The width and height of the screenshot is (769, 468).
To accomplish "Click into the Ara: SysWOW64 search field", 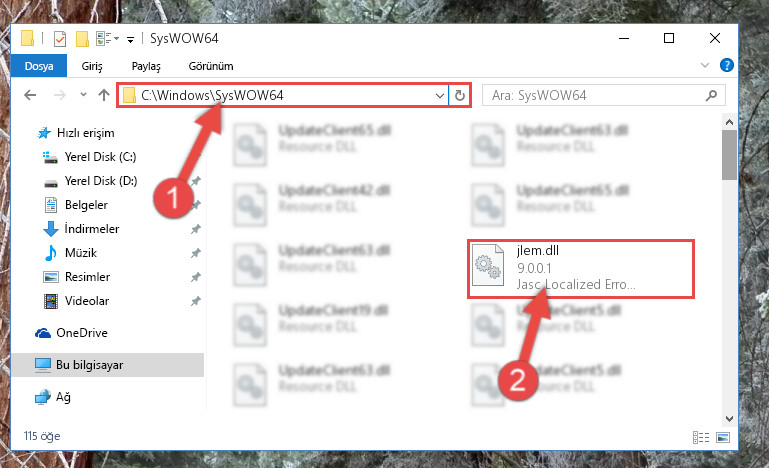I will 596,95.
